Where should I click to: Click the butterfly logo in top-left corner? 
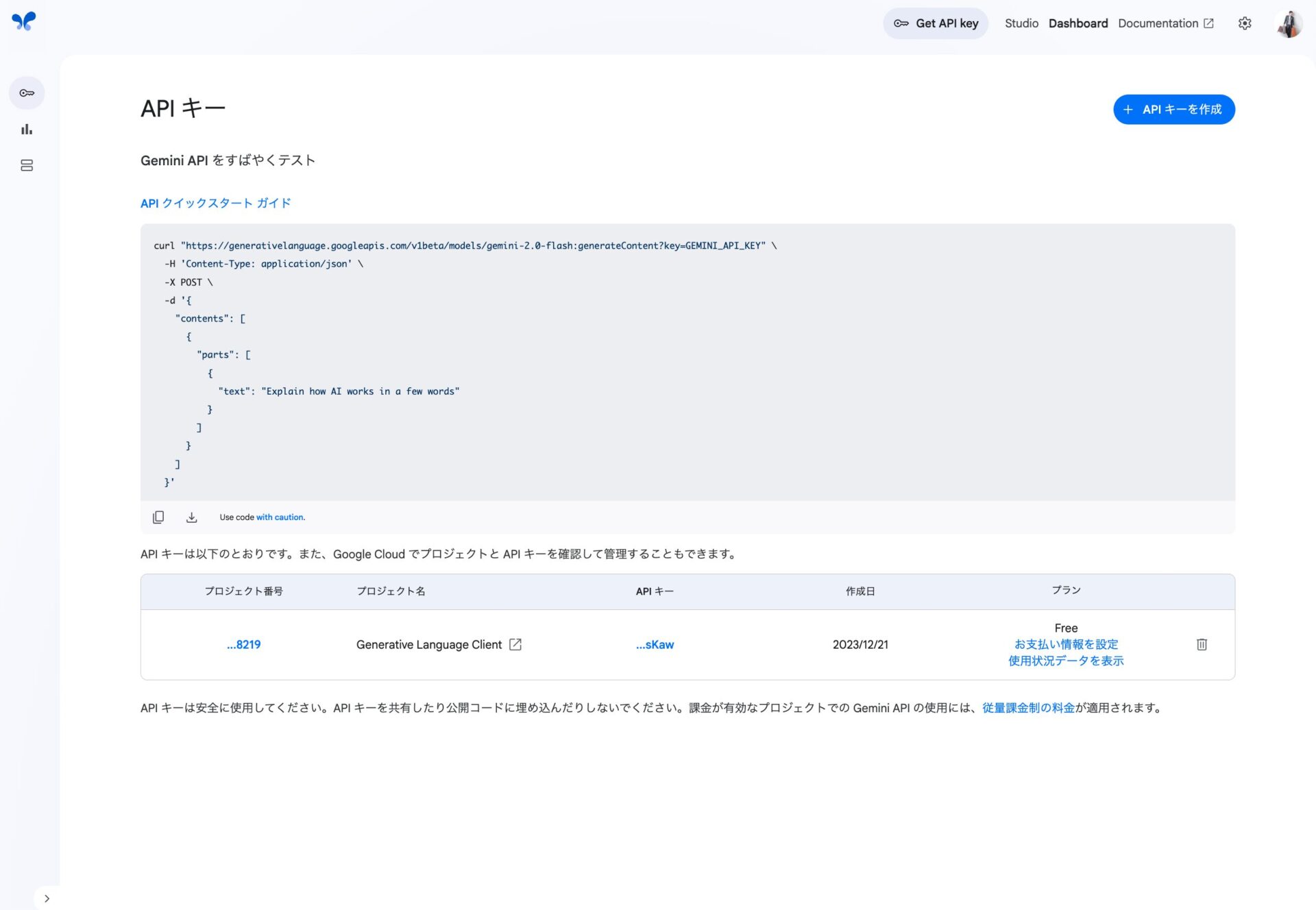coord(24,21)
